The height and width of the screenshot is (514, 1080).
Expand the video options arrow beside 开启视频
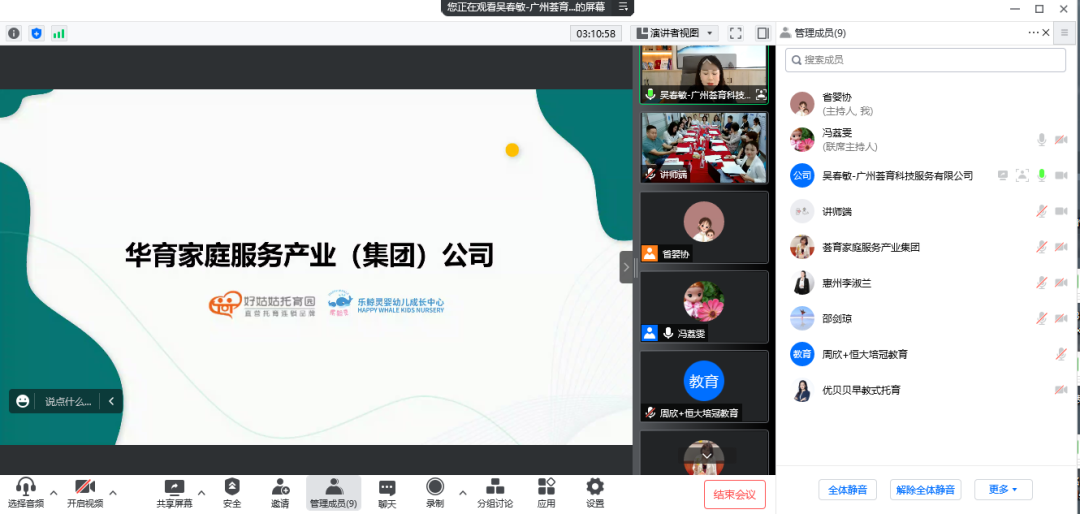tap(113, 493)
